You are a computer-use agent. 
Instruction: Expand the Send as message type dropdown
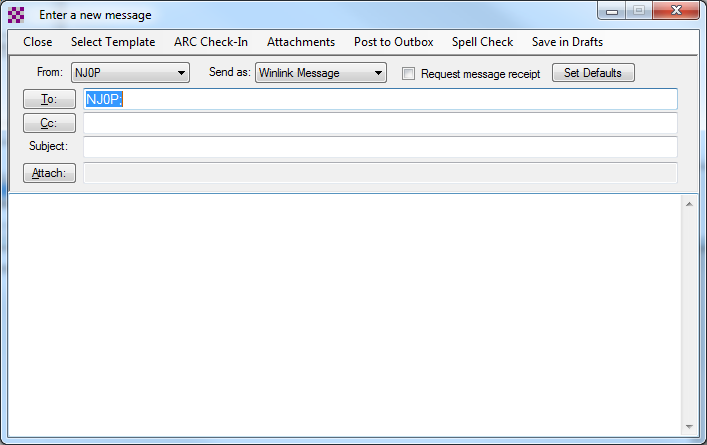pos(378,73)
